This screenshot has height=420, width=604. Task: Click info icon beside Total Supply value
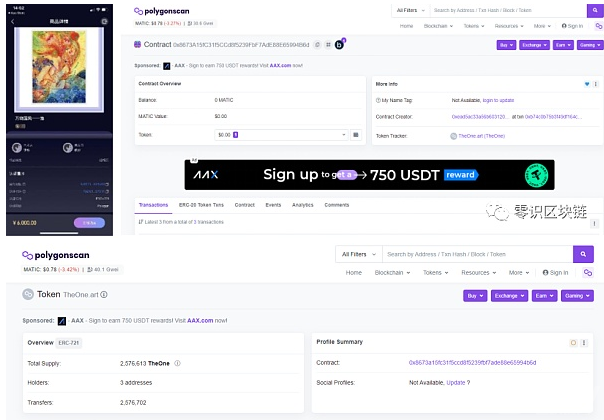pyautogui.click(x=177, y=363)
